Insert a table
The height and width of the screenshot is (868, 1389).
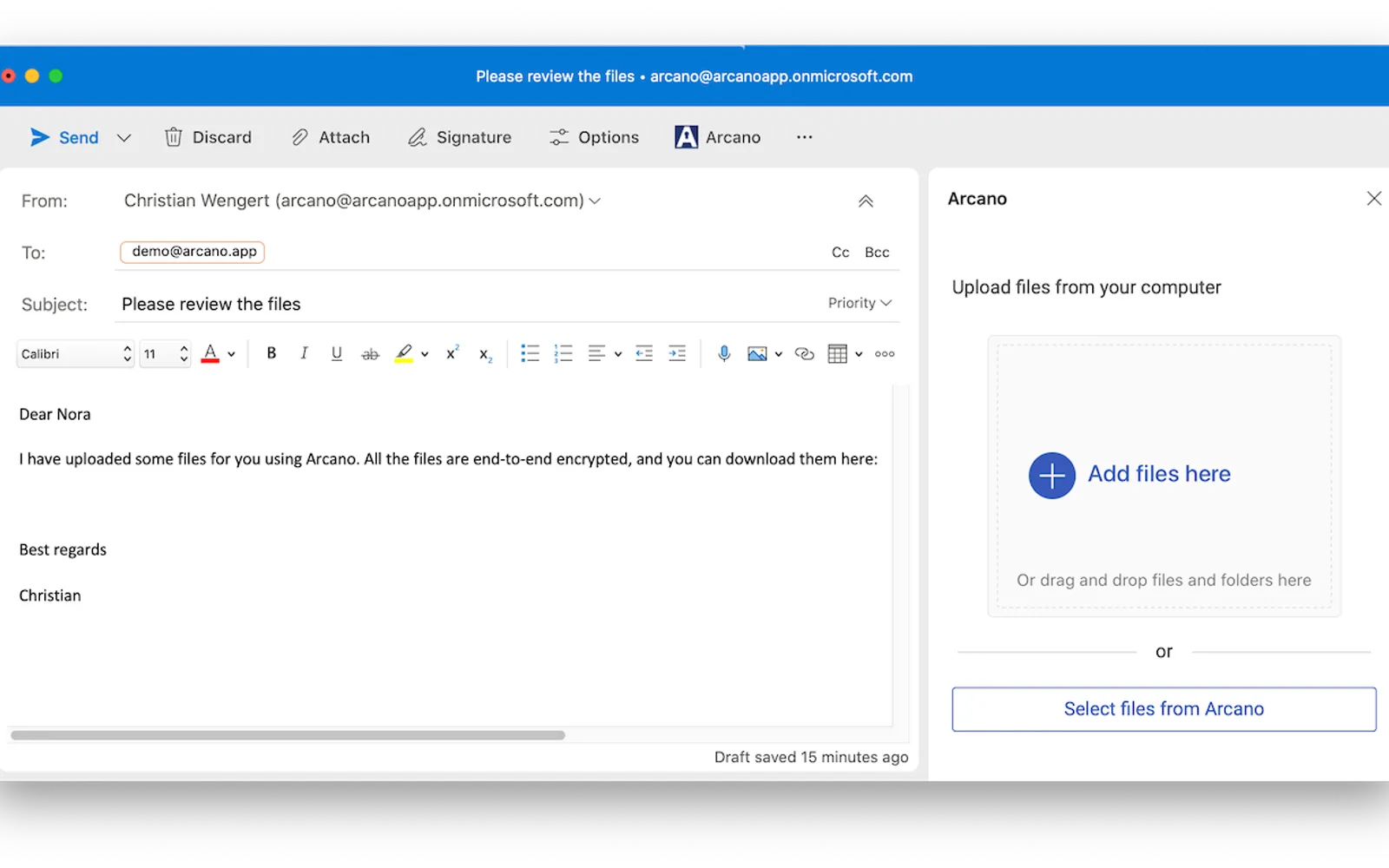pos(837,354)
